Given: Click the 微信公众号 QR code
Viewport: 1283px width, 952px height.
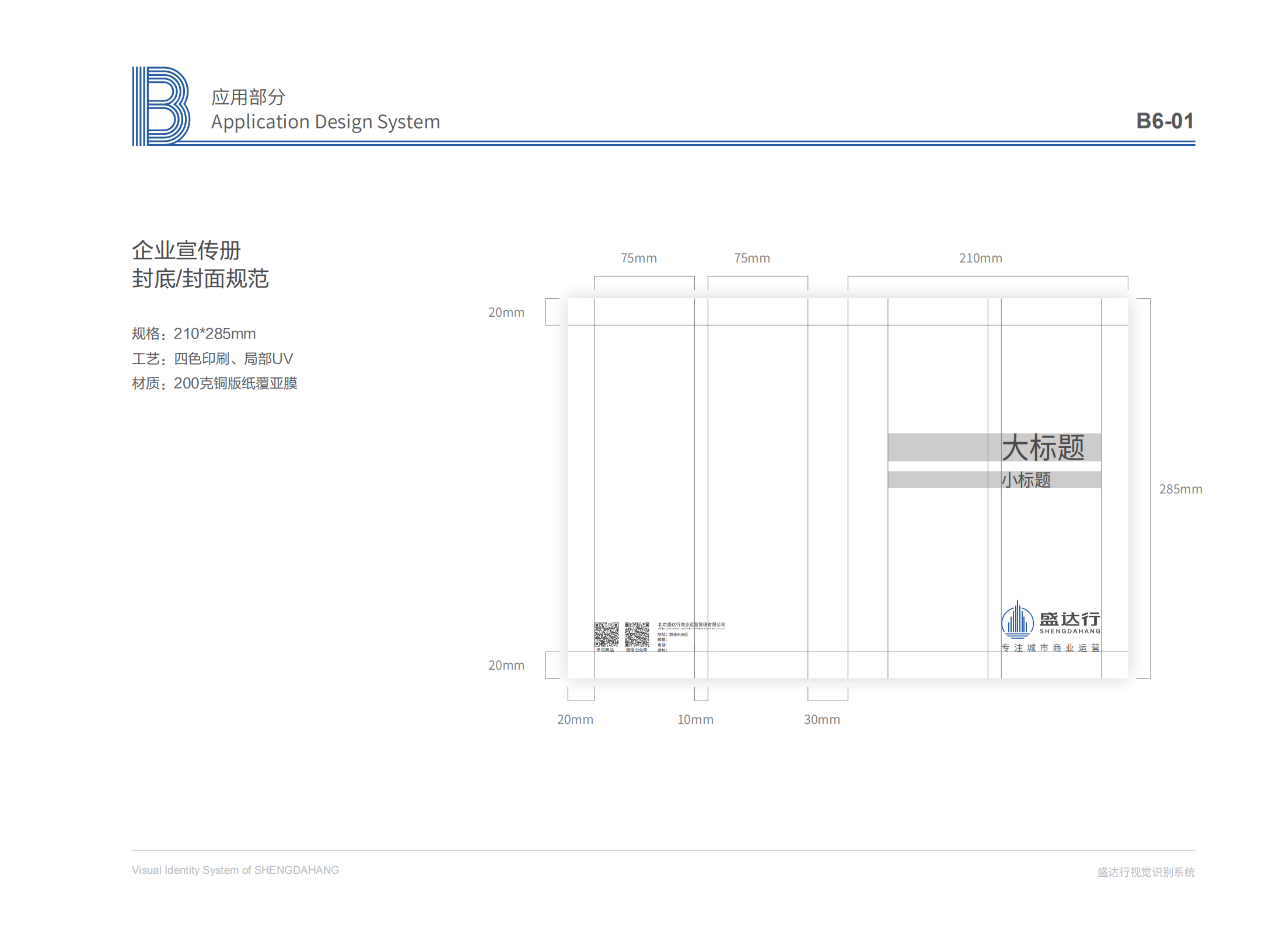Looking at the screenshot, I should click(637, 634).
